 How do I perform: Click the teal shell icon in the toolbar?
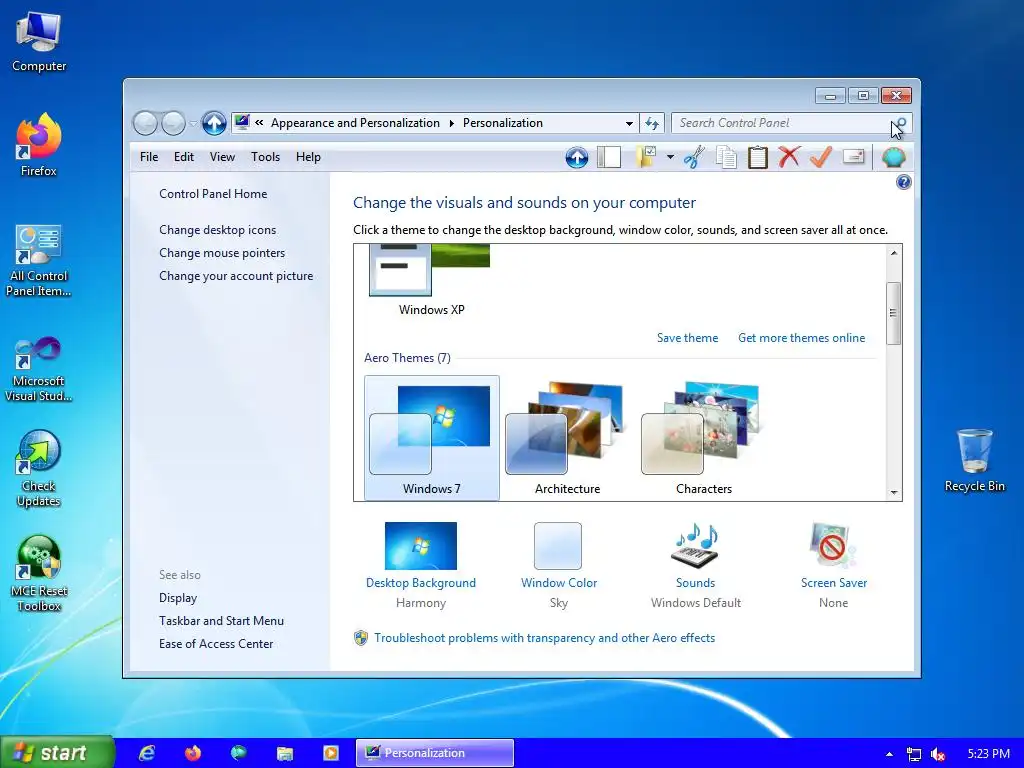coord(893,157)
